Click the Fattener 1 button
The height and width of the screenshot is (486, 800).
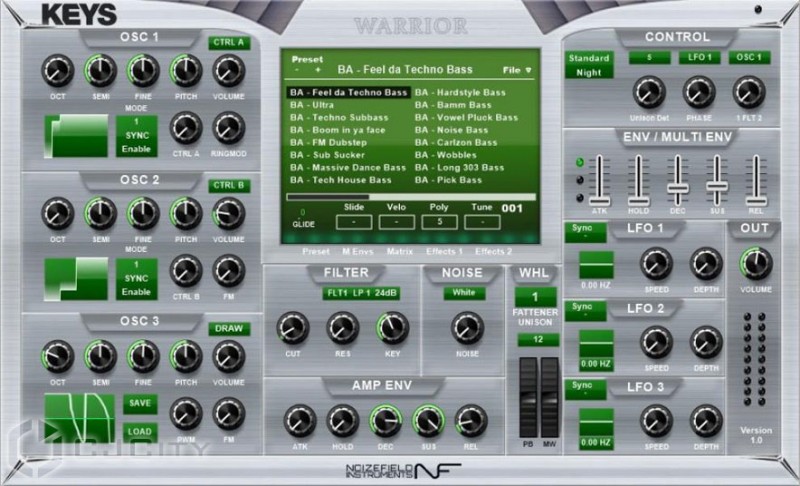535,297
